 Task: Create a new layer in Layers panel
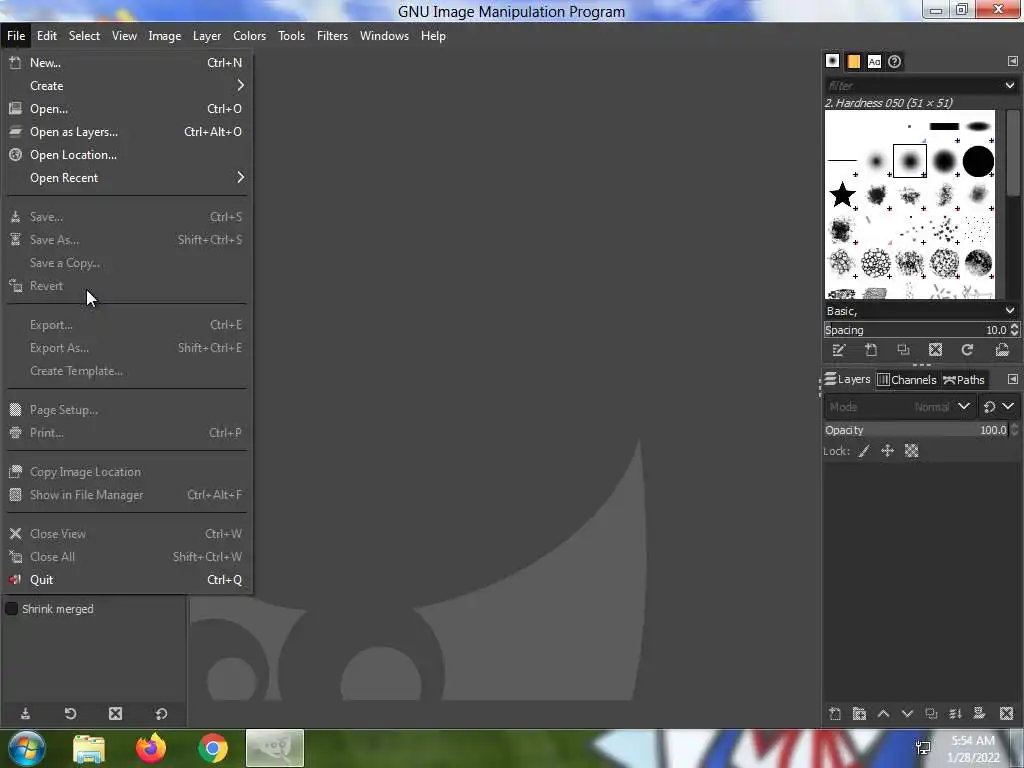(x=835, y=714)
